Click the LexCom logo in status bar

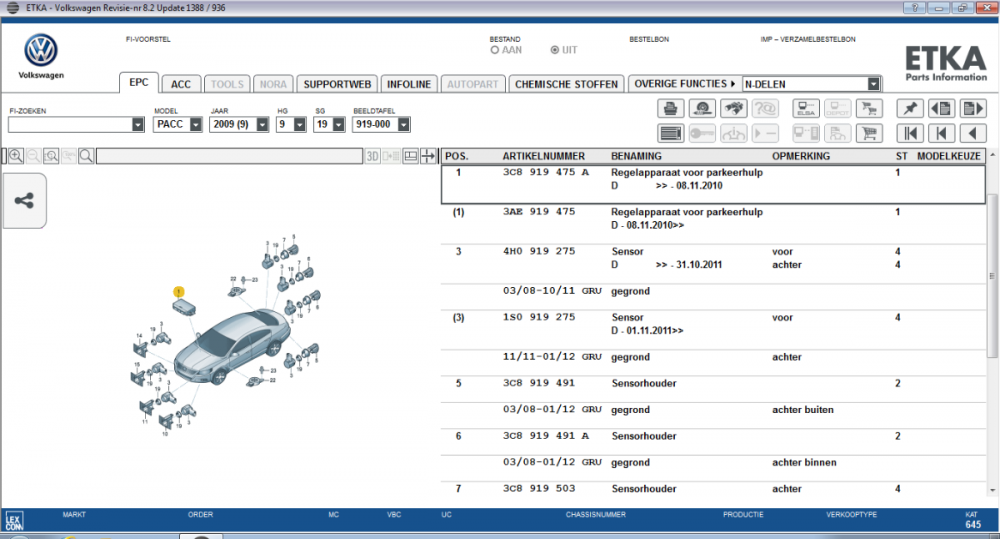[x=14, y=521]
